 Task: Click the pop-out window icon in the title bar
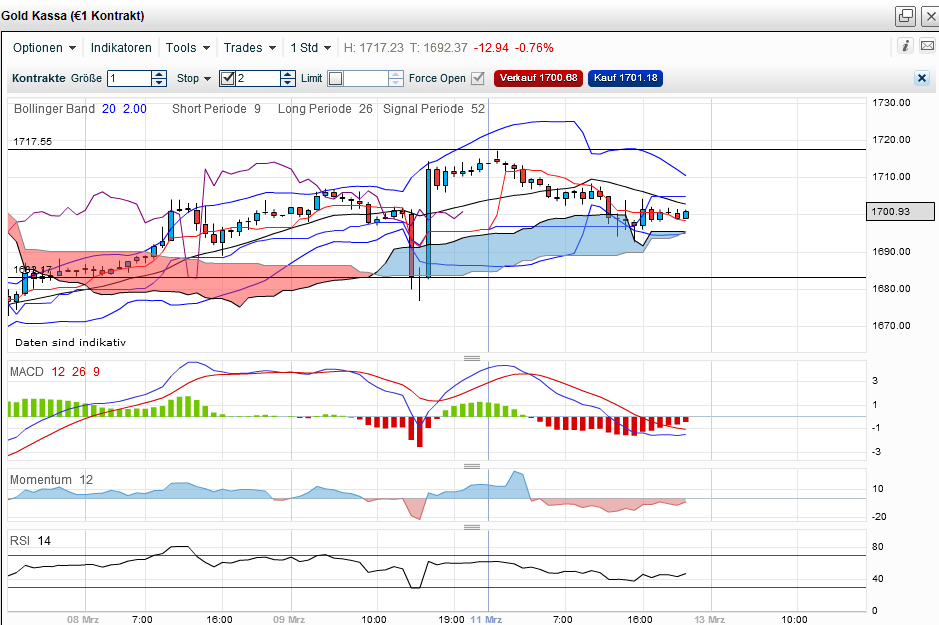(904, 16)
